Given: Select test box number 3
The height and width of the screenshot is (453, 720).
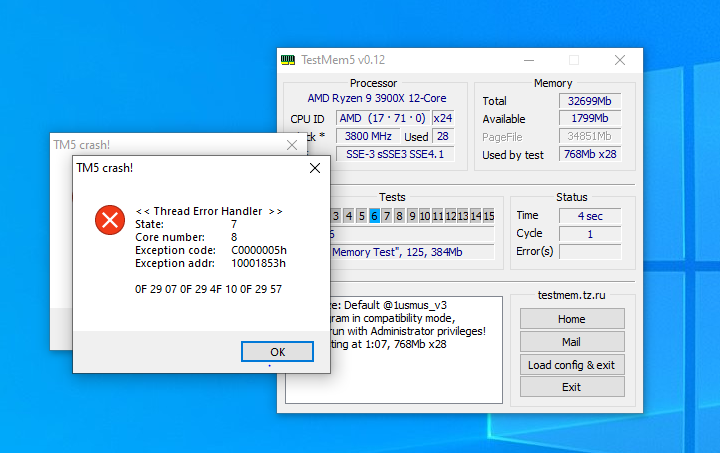Looking at the screenshot, I should tap(336, 216).
